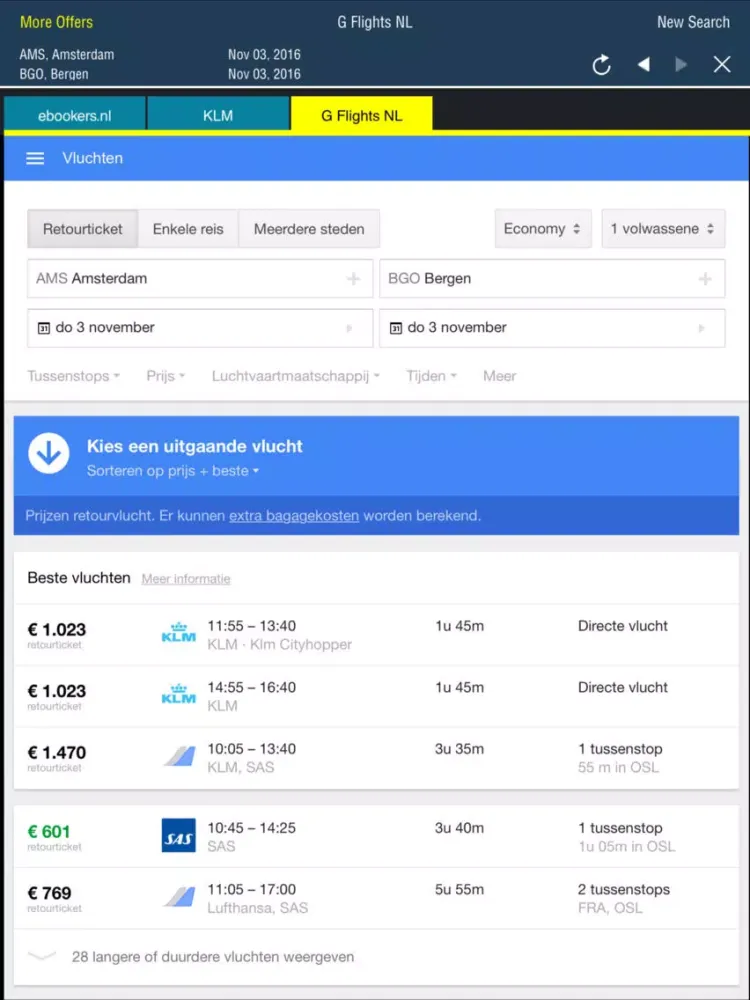Click the FRA, OSL stops text
750x1000 pixels.
click(610, 908)
